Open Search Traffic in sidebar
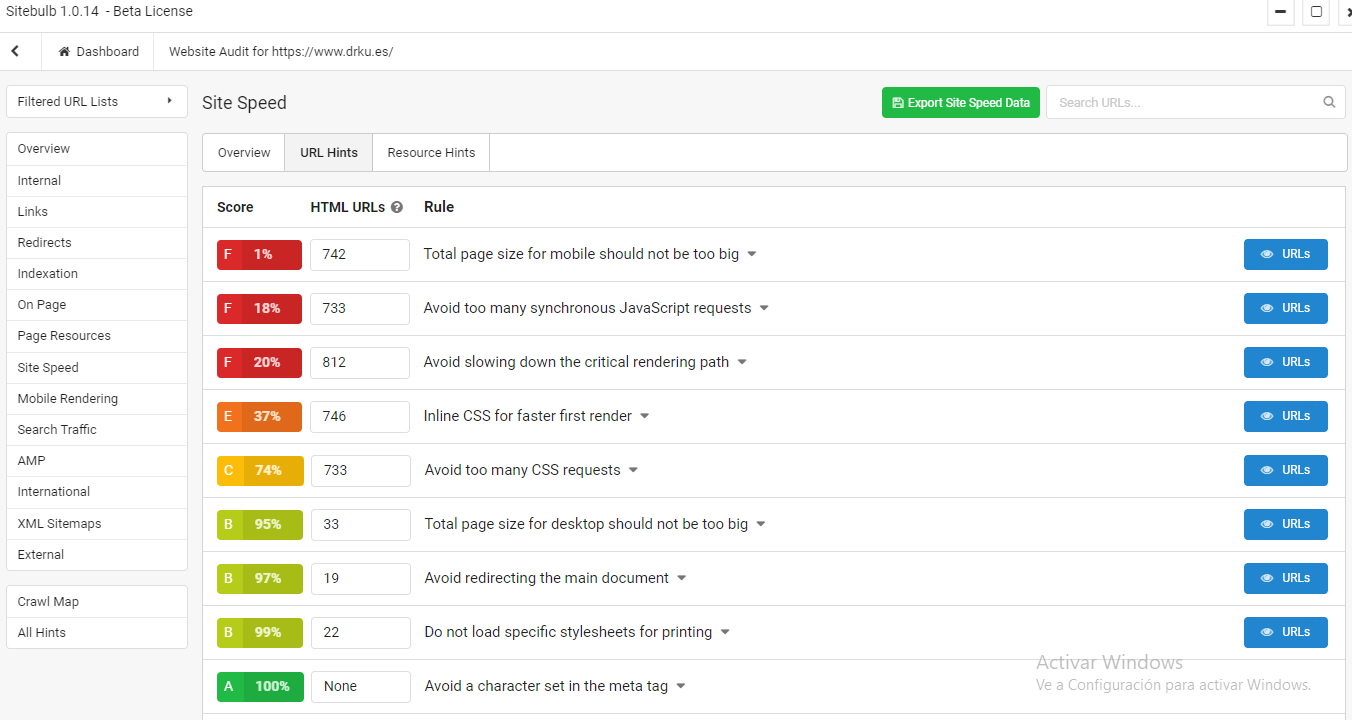The height and width of the screenshot is (720, 1352). point(97,430)
